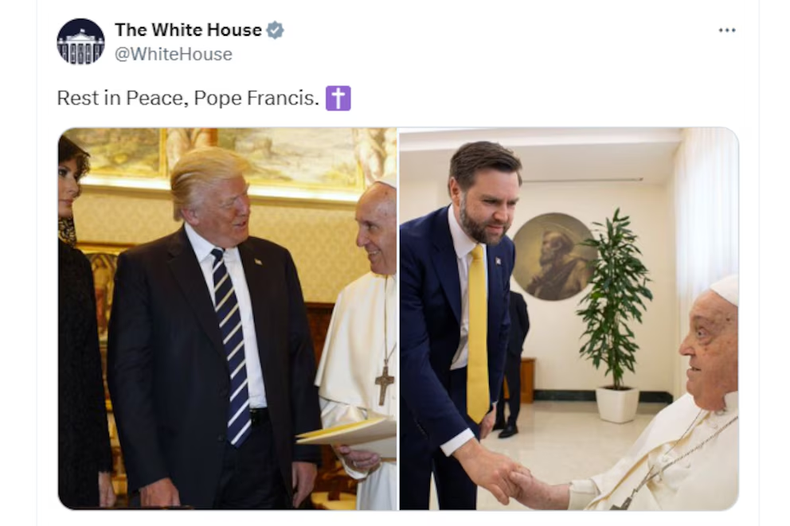Viewport: 790px width, 526px height.
Task: Click the dome building in avatar logo
Action: [x=81, y=45]
